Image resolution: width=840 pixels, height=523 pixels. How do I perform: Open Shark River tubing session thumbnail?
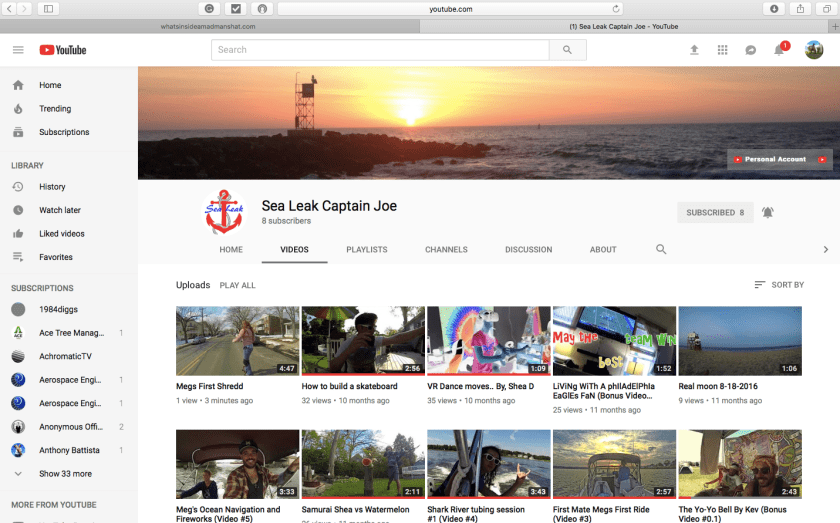tap(489, 464)
